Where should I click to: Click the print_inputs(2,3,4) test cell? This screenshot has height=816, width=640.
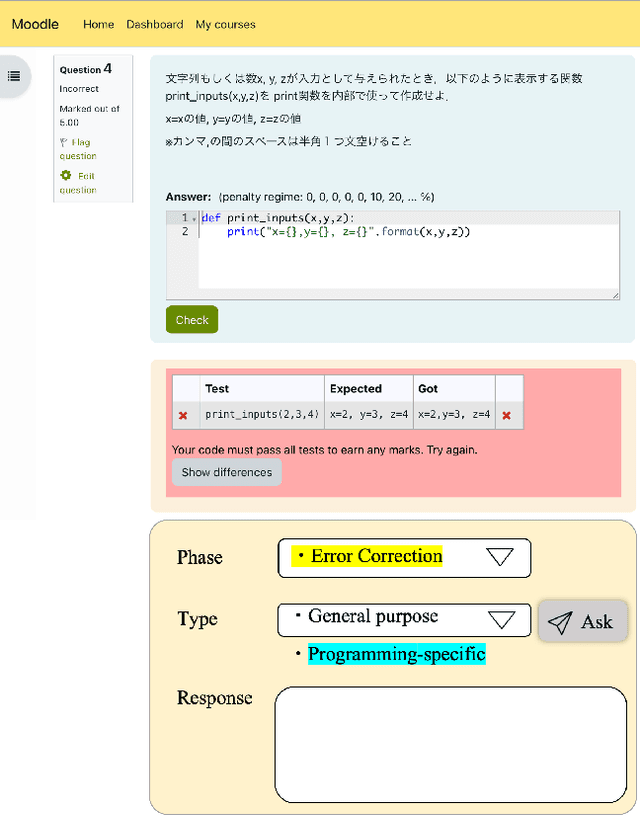(x=262, y=415)
